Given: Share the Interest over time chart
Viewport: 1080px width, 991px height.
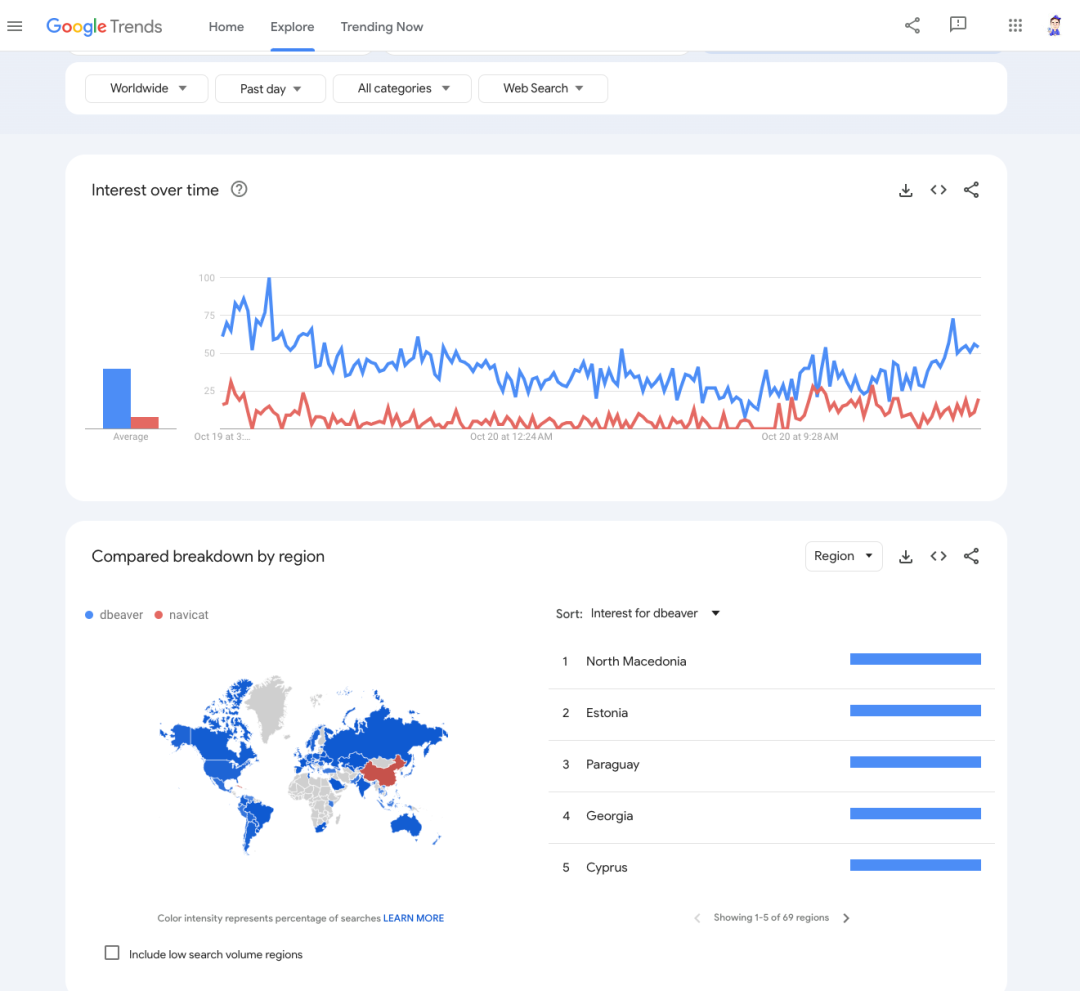Looking at the screenshot, I should coord(971,190).
